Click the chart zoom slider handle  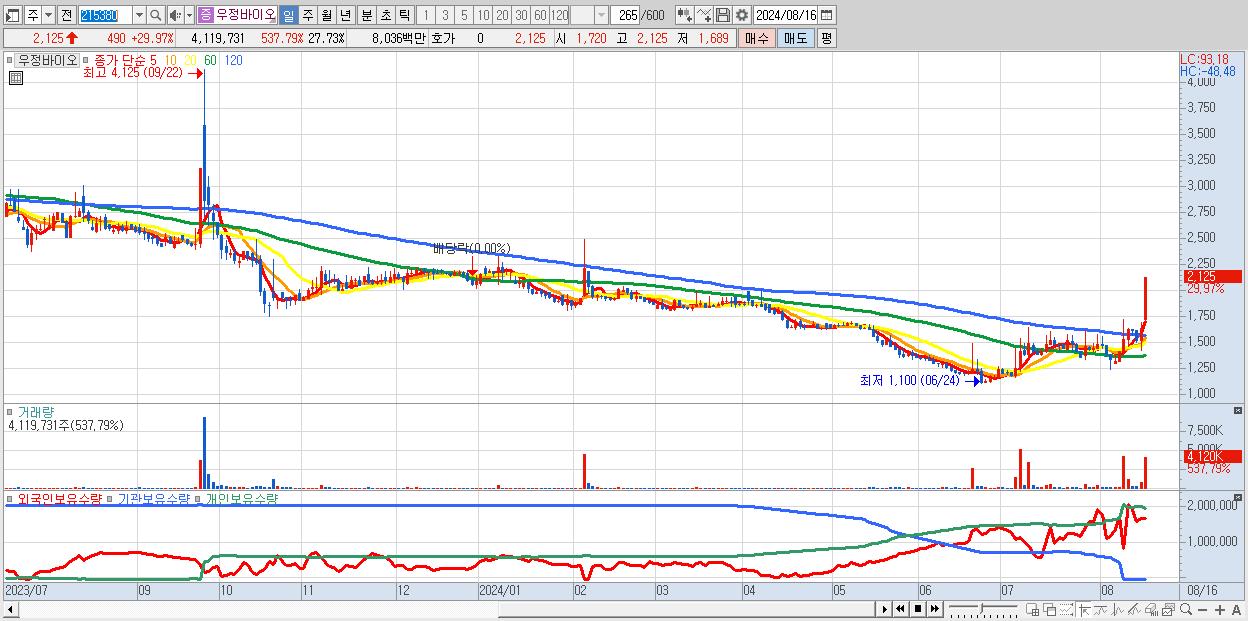(981, 607)
